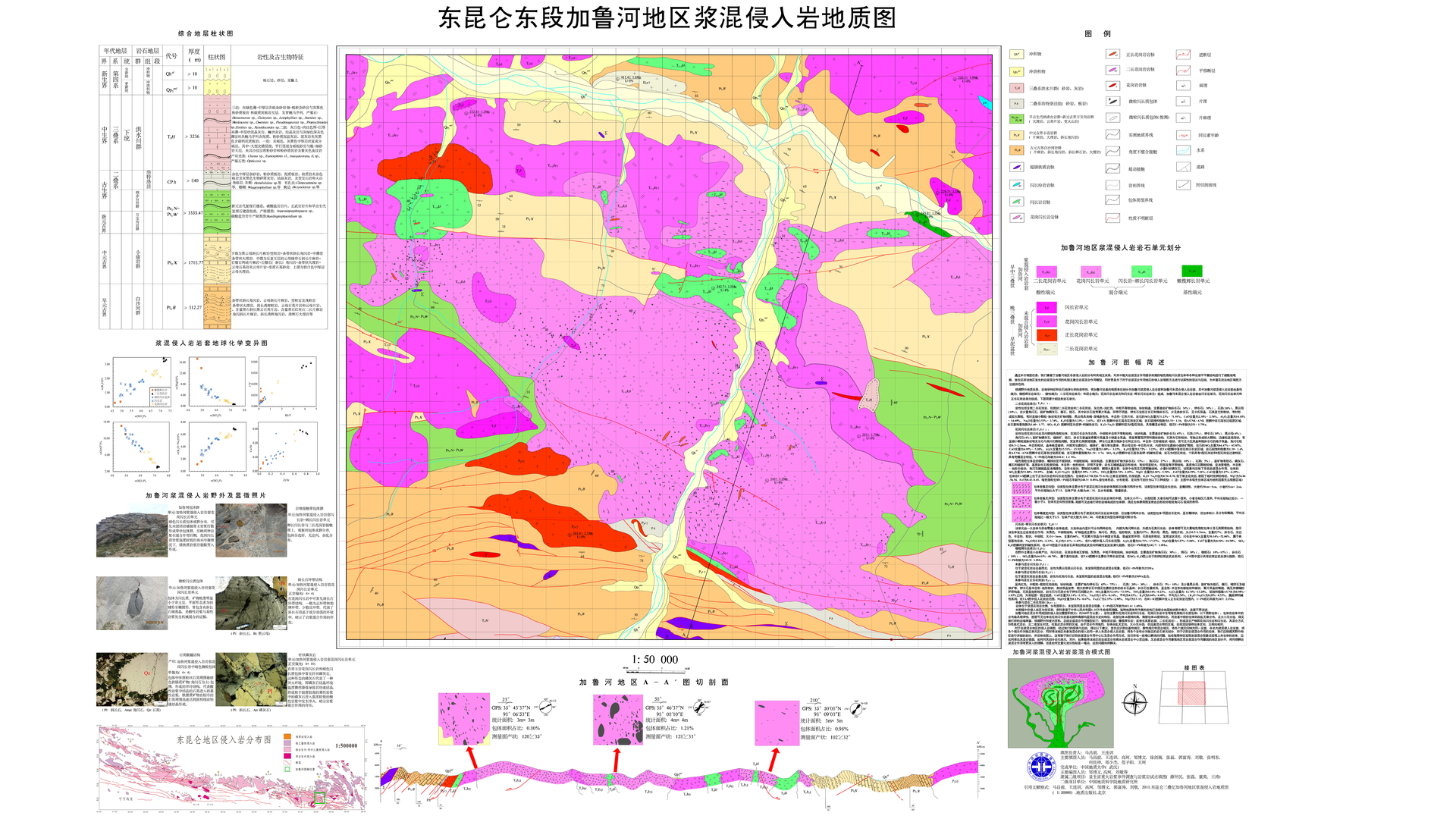Click the stratigraphic column 柱状图 pattern strip

pos(217,198)
